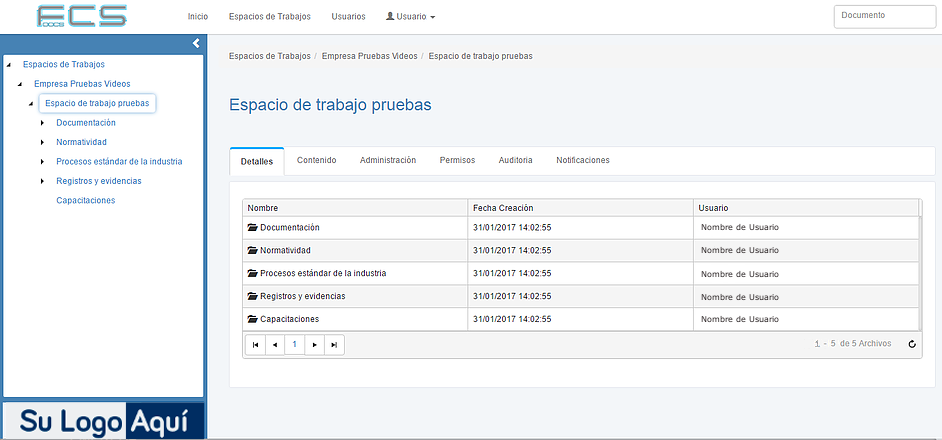Collapse the Empresa Pruebas Videos node
This screenshot has height=440, width=942.
pyautogui.click(x=19, y=84)
